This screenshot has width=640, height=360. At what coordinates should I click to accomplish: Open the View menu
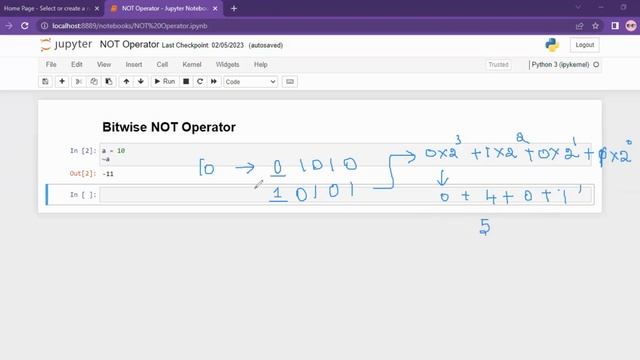[x=104, y=64]
